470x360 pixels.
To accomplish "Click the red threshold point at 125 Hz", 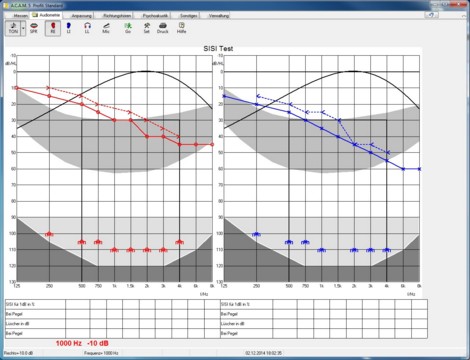I will point(17,88).
